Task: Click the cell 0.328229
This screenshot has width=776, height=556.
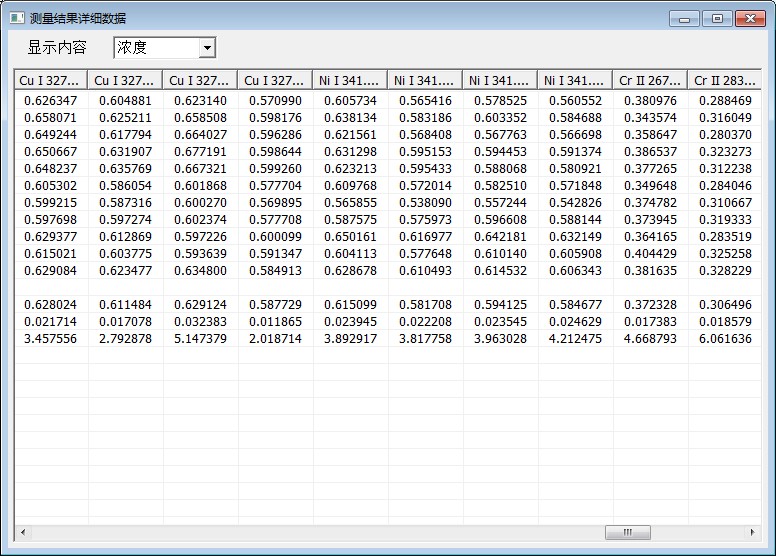Action: pyautogui.click(x=725, y=271)
